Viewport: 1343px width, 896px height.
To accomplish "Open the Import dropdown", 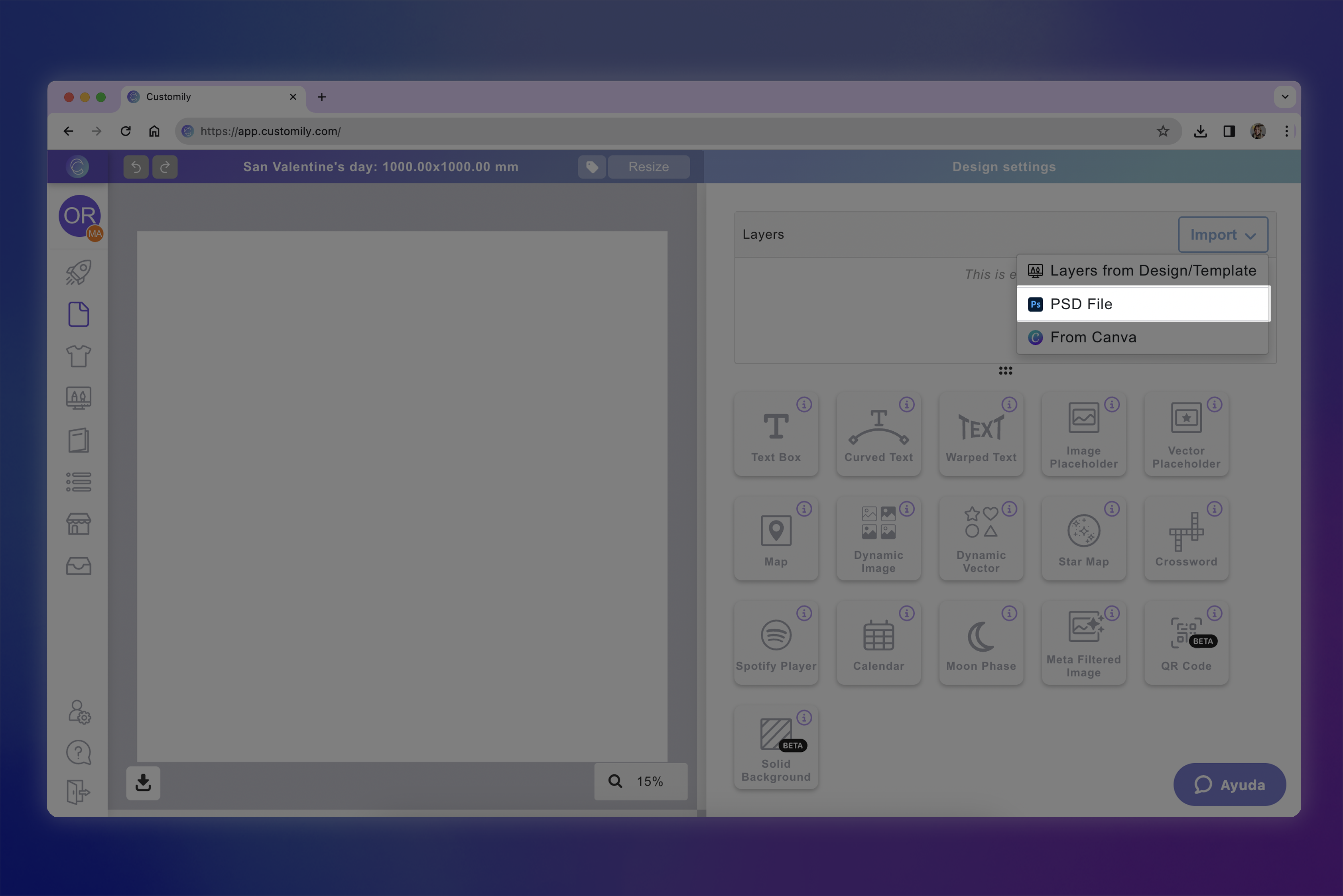I will [1222, 235].
